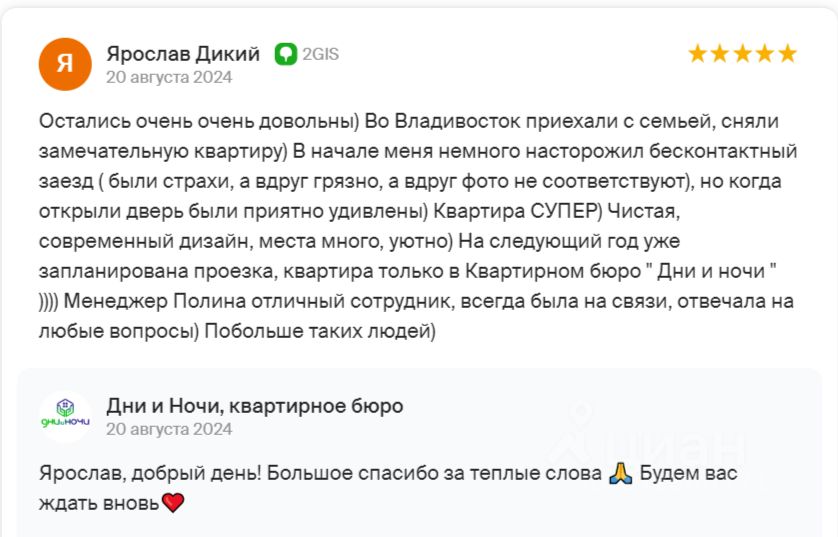Click the words Менеджер Полина in review

click(155, 301)
